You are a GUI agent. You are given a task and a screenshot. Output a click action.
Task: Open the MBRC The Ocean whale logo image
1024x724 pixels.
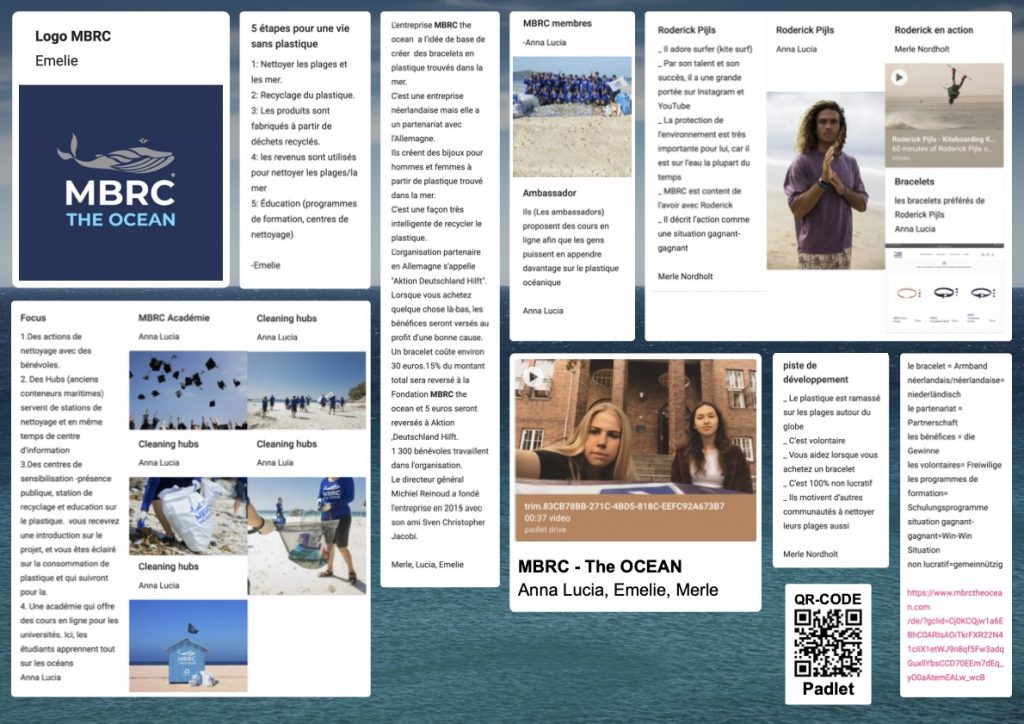[121, 183]
